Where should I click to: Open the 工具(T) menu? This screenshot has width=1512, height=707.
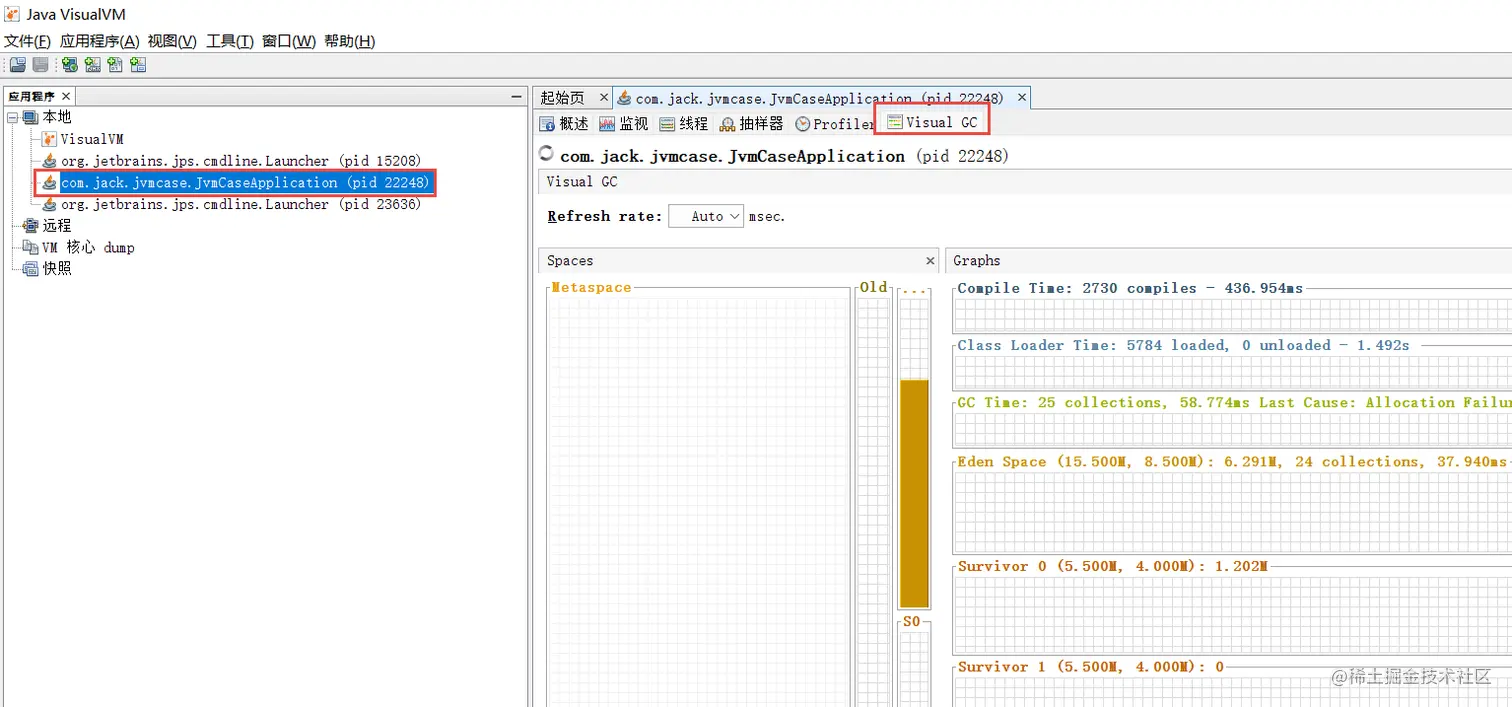(230, 41)
